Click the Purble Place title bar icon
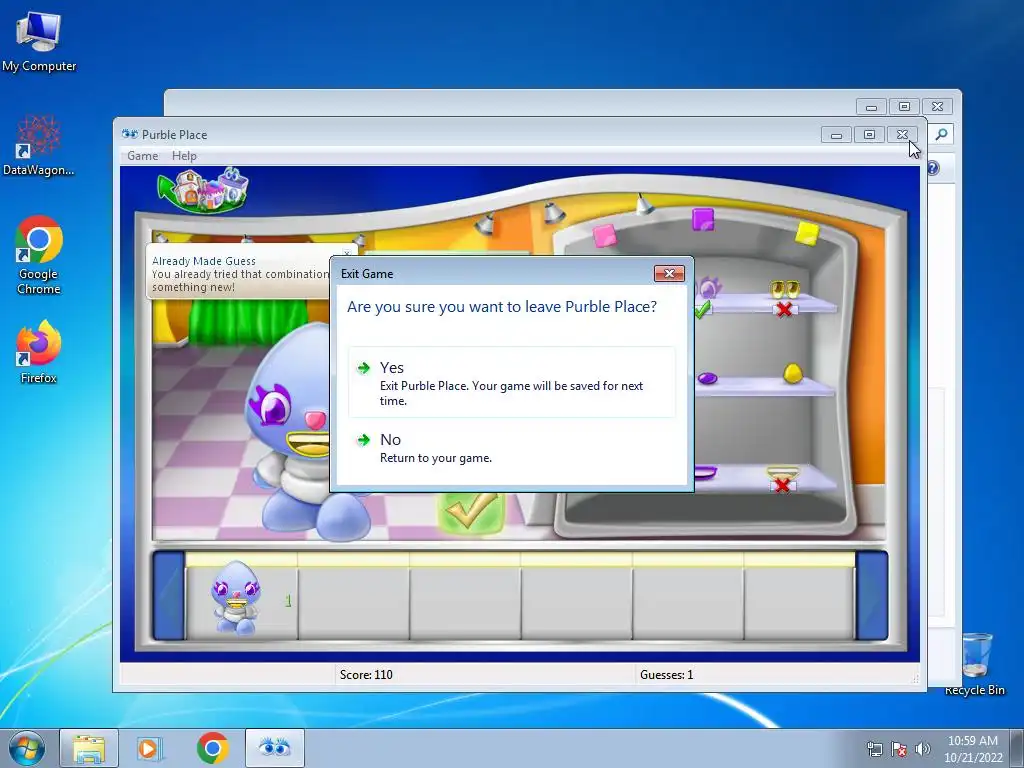1024x768 pixels. pos(129,134)
